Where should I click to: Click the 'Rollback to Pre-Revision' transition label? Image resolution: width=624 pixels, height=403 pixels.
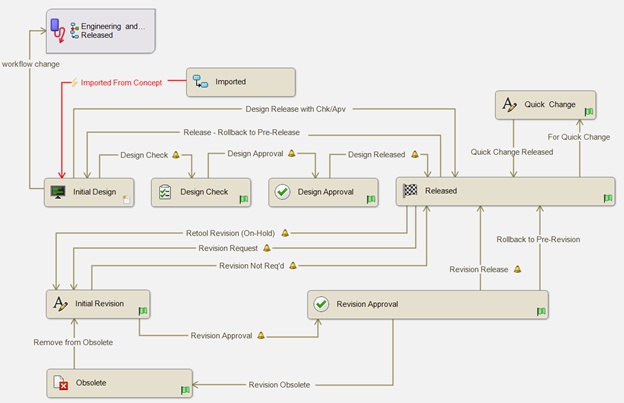pyautogui.click(x=538, y=239)
